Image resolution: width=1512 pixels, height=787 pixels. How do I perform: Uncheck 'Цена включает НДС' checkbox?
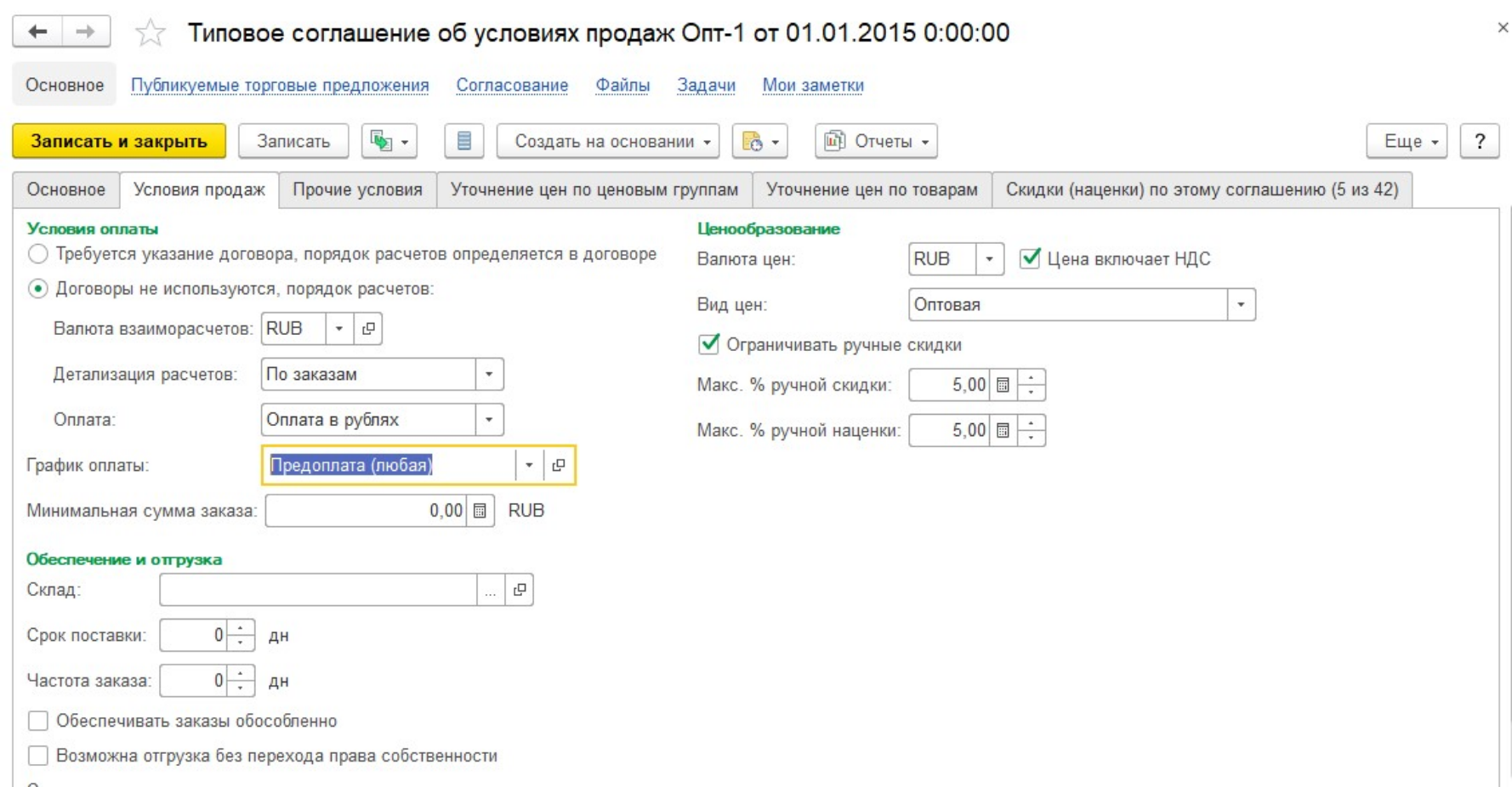(x=1030, y=258)
